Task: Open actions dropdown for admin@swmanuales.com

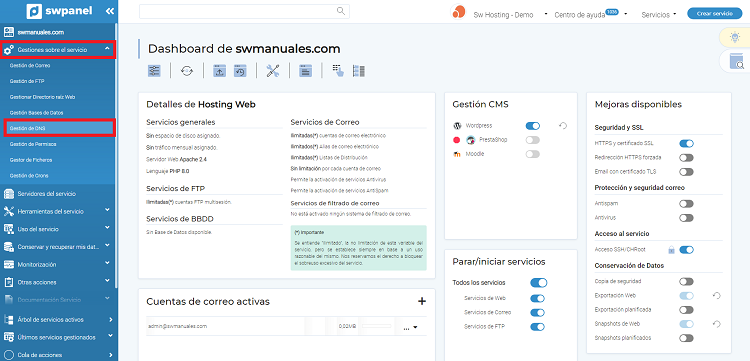Action: (x=410, y=327)
